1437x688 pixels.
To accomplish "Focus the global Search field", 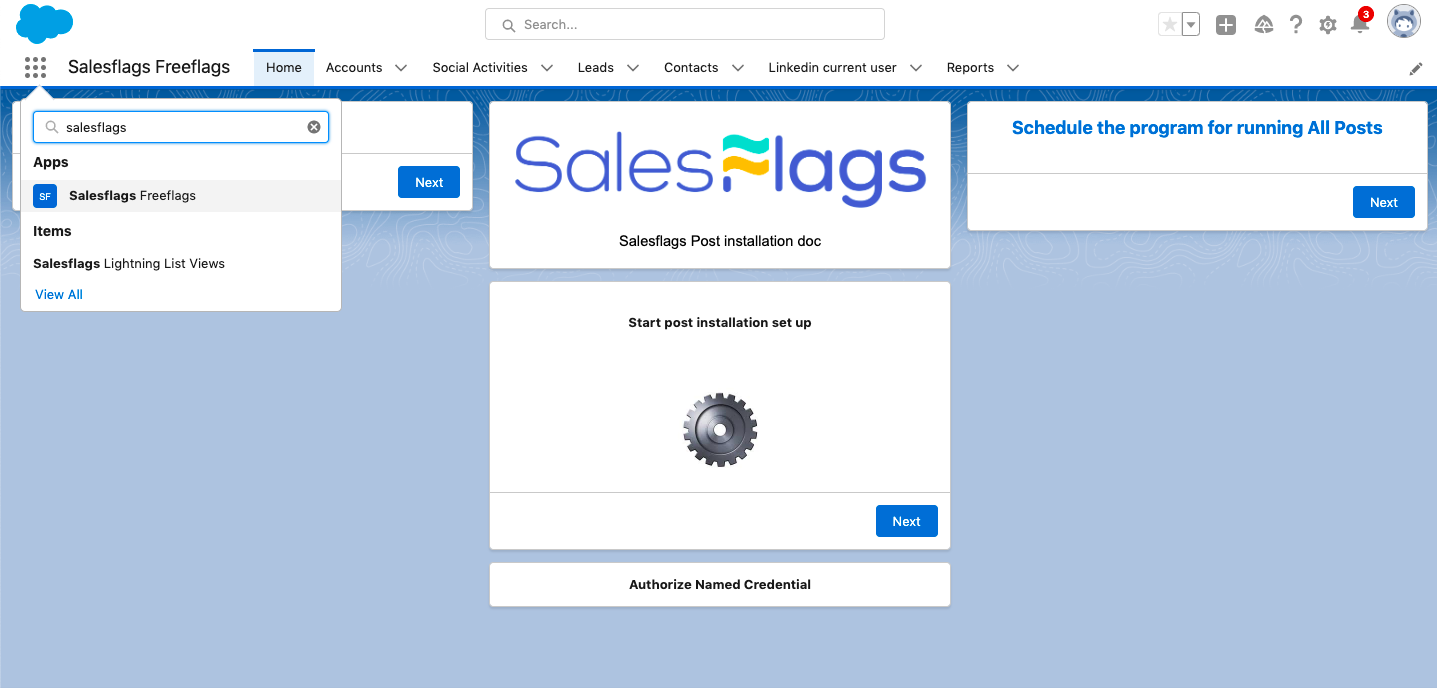I will (685, 24).
